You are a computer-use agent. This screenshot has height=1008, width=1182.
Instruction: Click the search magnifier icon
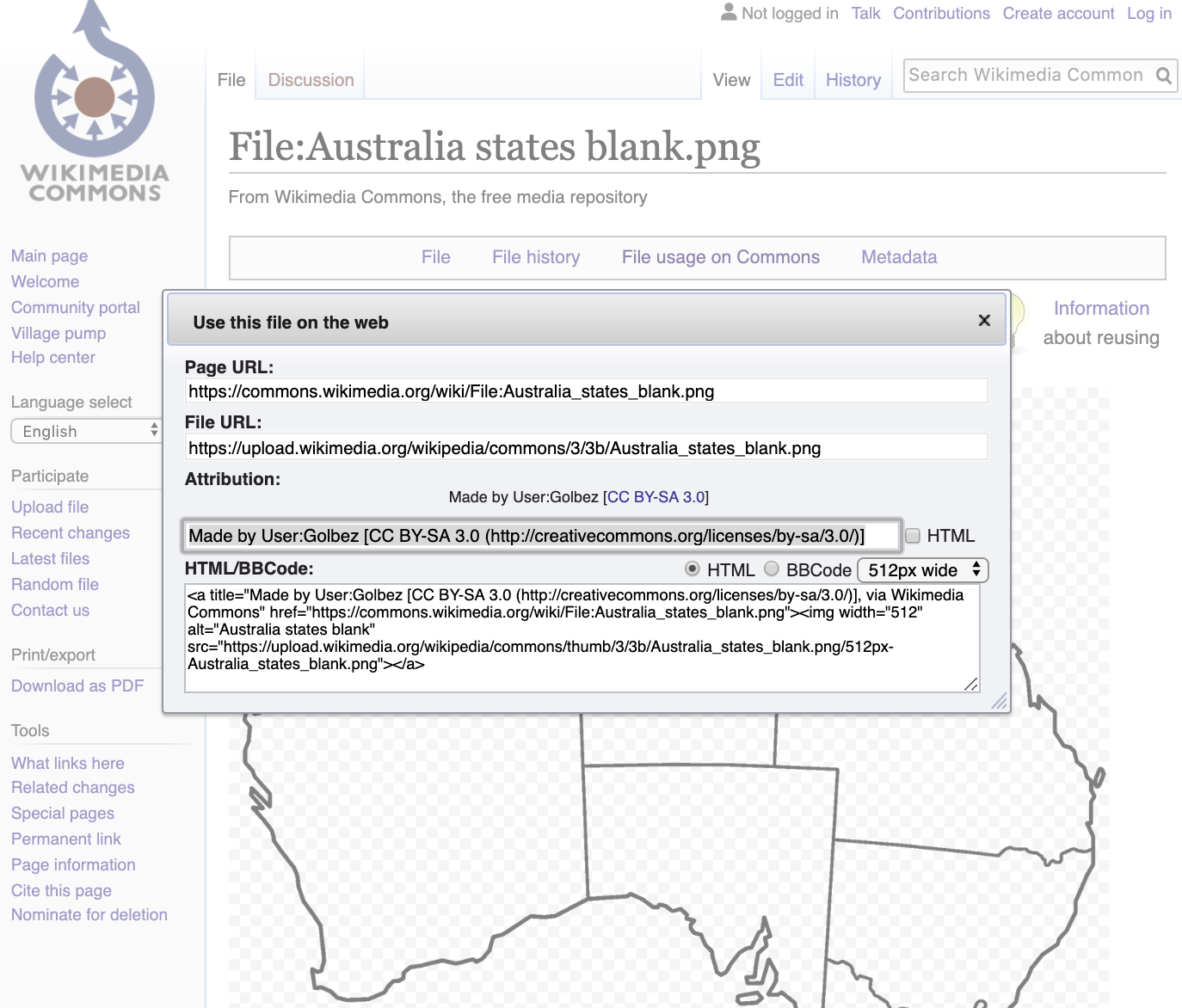1163,76
